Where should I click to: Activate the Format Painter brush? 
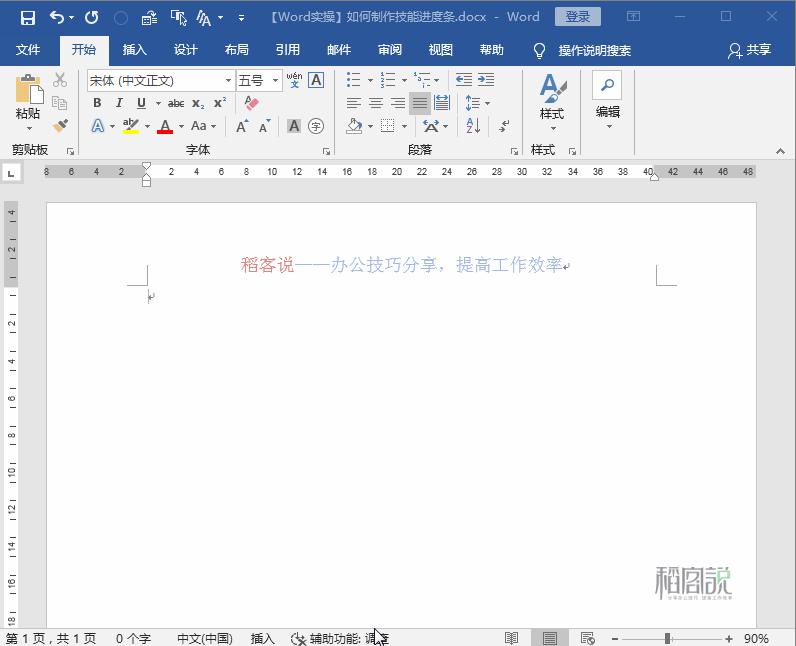[x=60, y=125]
